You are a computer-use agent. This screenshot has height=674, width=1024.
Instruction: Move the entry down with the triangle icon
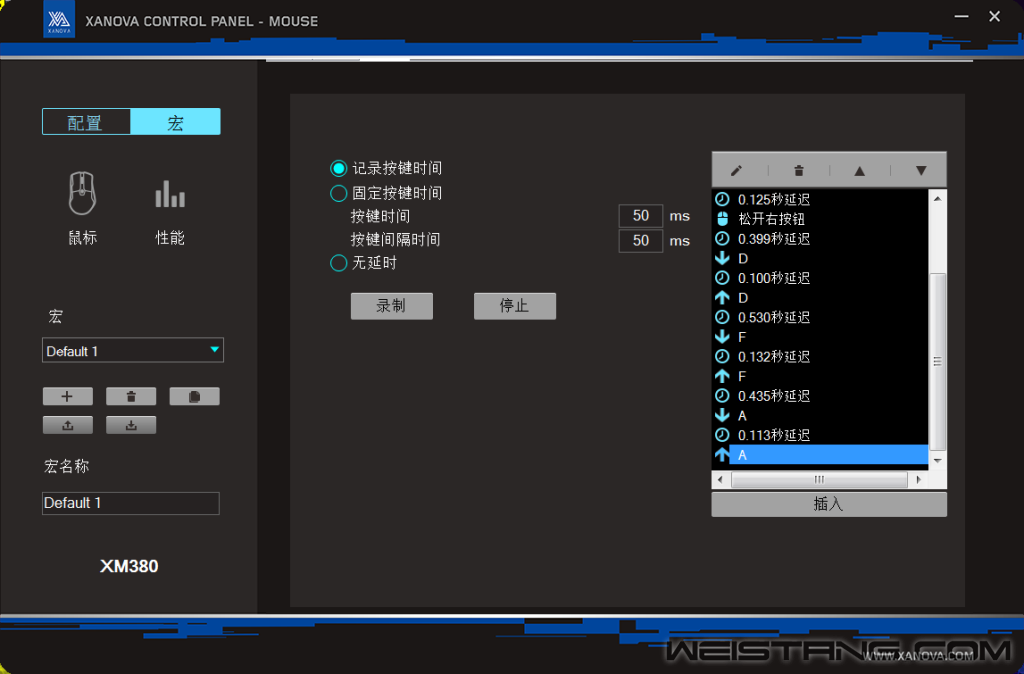tap(921, 170)
